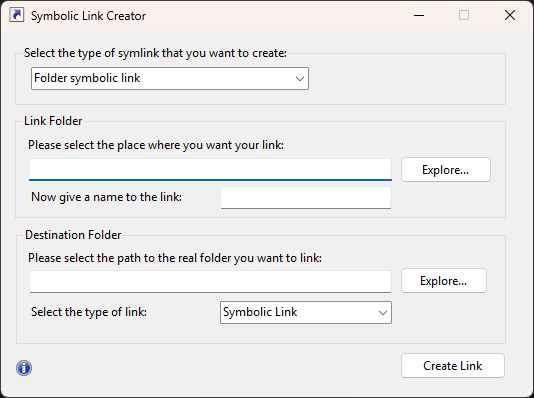Click the blue info icon
Image resolution: width=534 pixels, height=398 pixels.
[x=24, y=368]
